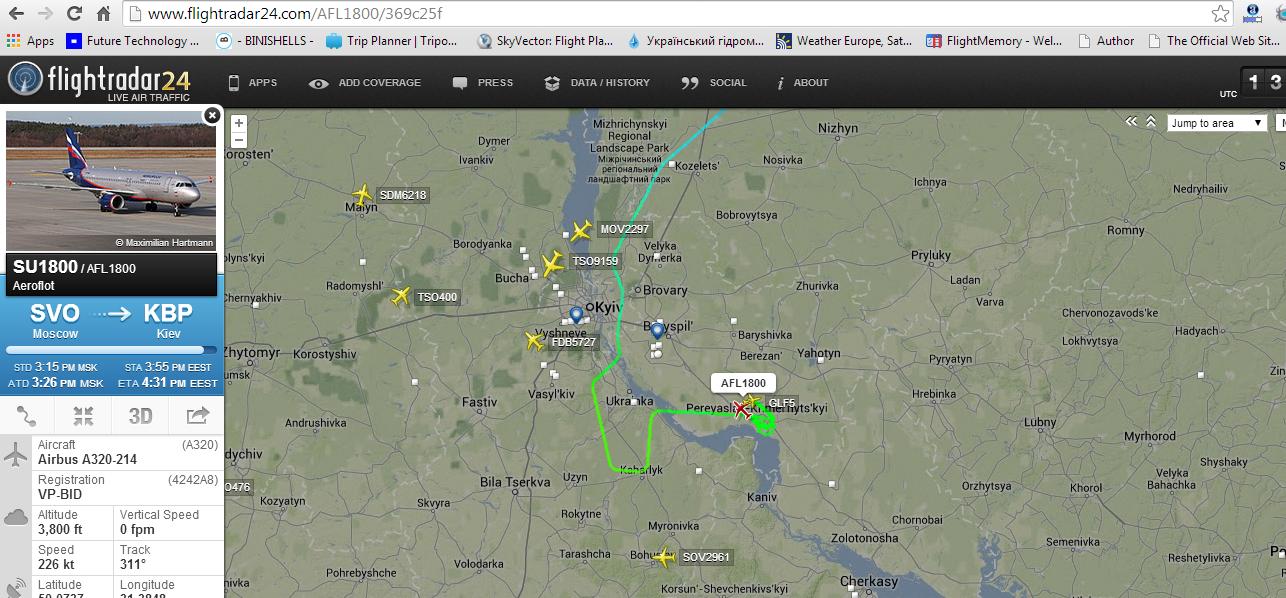Screen dimensions: 1286x598
Task: Select the SOV2961 aircraft icon
Action: pyautogui.click(x=663, y=557)
